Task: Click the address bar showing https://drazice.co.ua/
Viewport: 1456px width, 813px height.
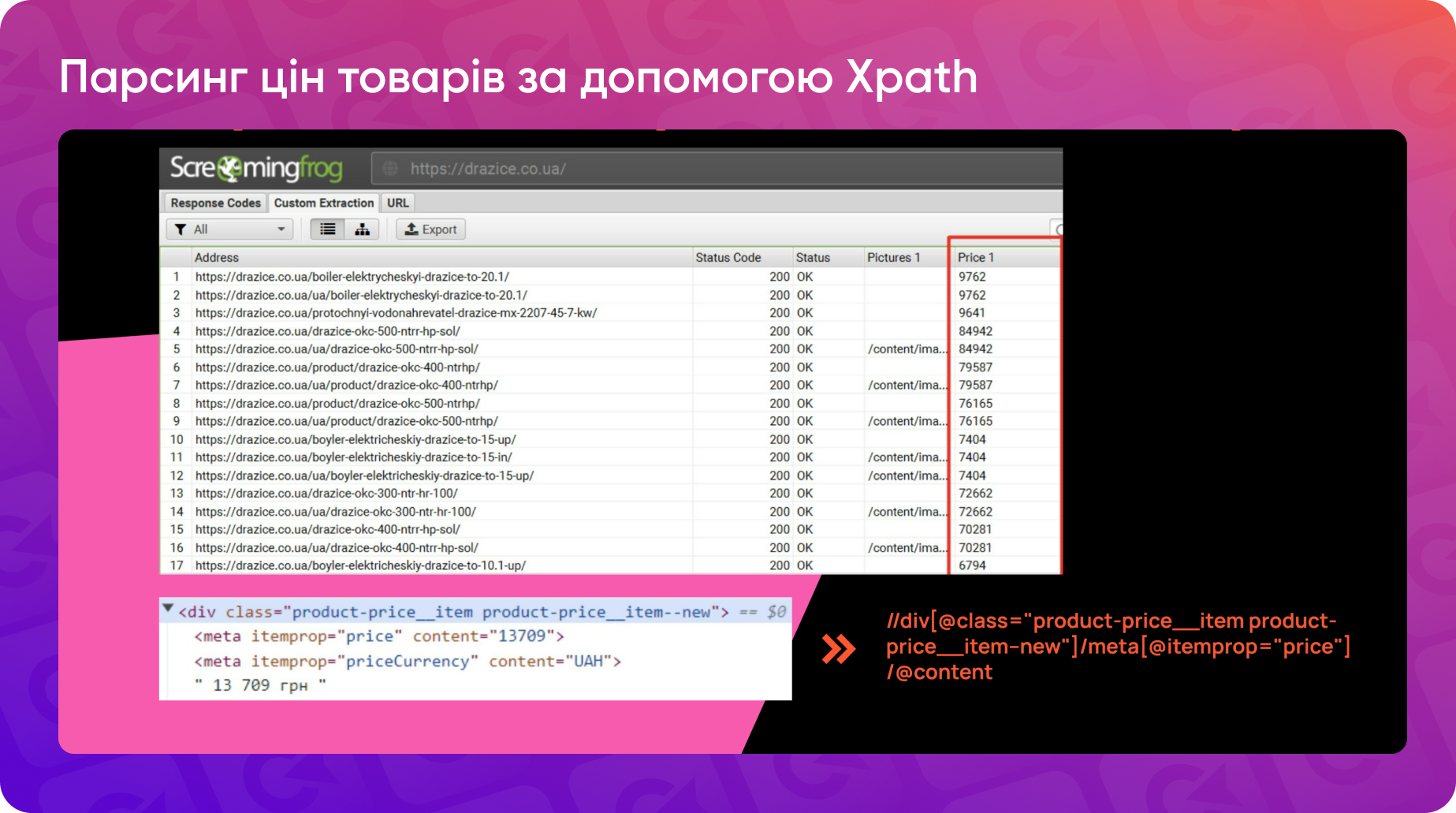Action: tap(489, 168)
